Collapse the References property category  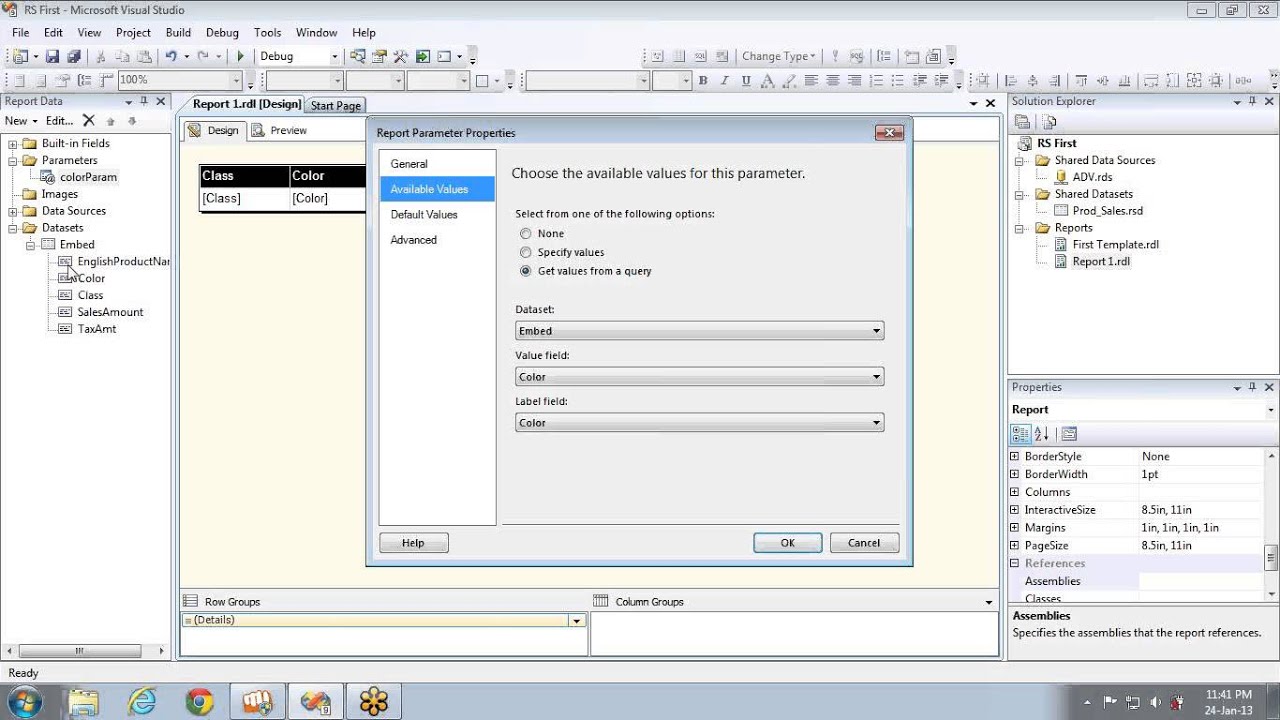click(x=1015, y=564)
